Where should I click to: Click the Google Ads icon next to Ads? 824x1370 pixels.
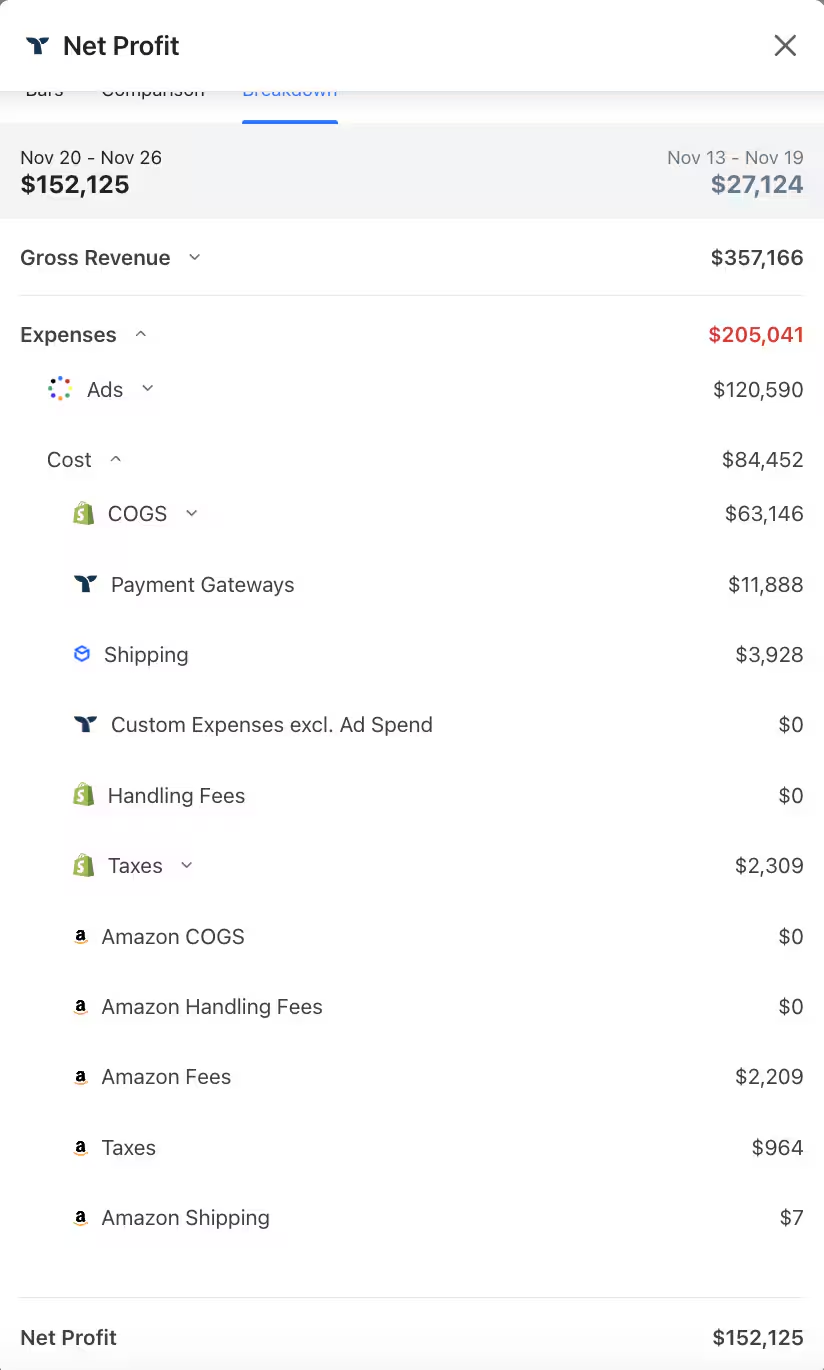coord(59,389)
